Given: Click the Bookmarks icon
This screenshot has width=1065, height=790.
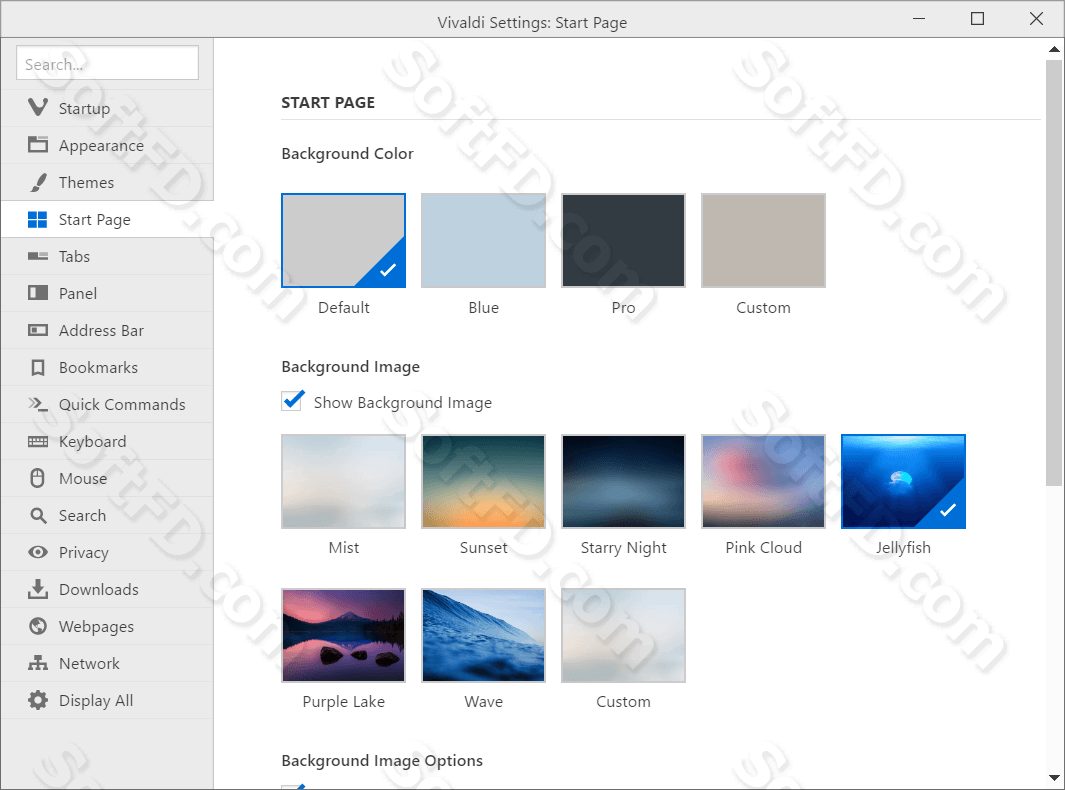Looking at the screenshot, I should [x=38, y=367].
